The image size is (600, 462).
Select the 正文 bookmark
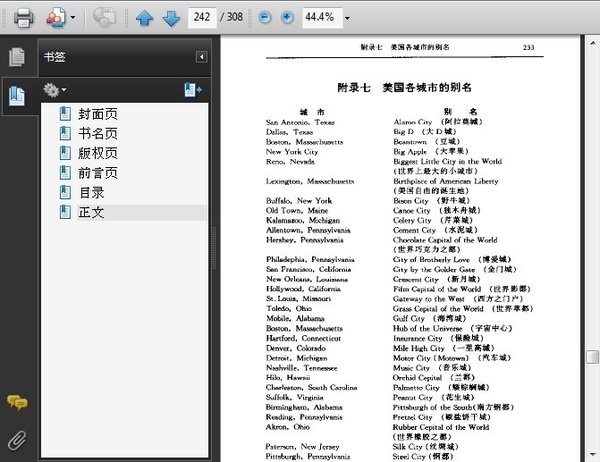tap(91, 212)
